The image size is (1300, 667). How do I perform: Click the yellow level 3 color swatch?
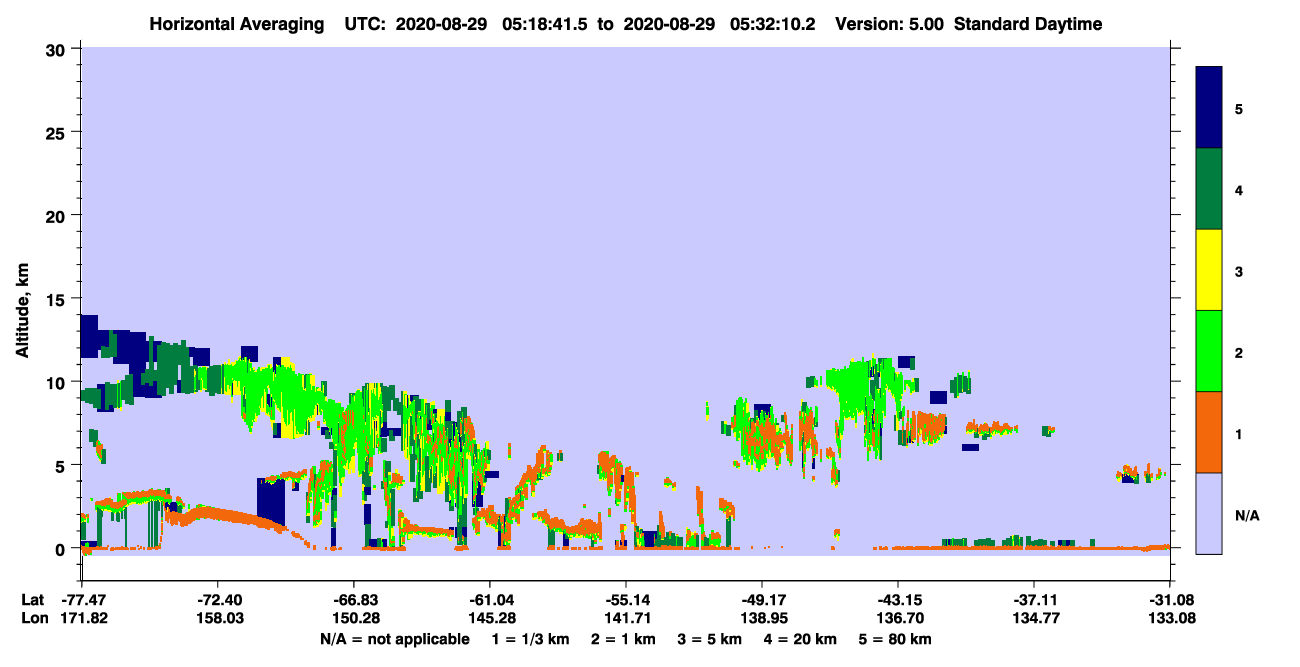[1209, 270]
